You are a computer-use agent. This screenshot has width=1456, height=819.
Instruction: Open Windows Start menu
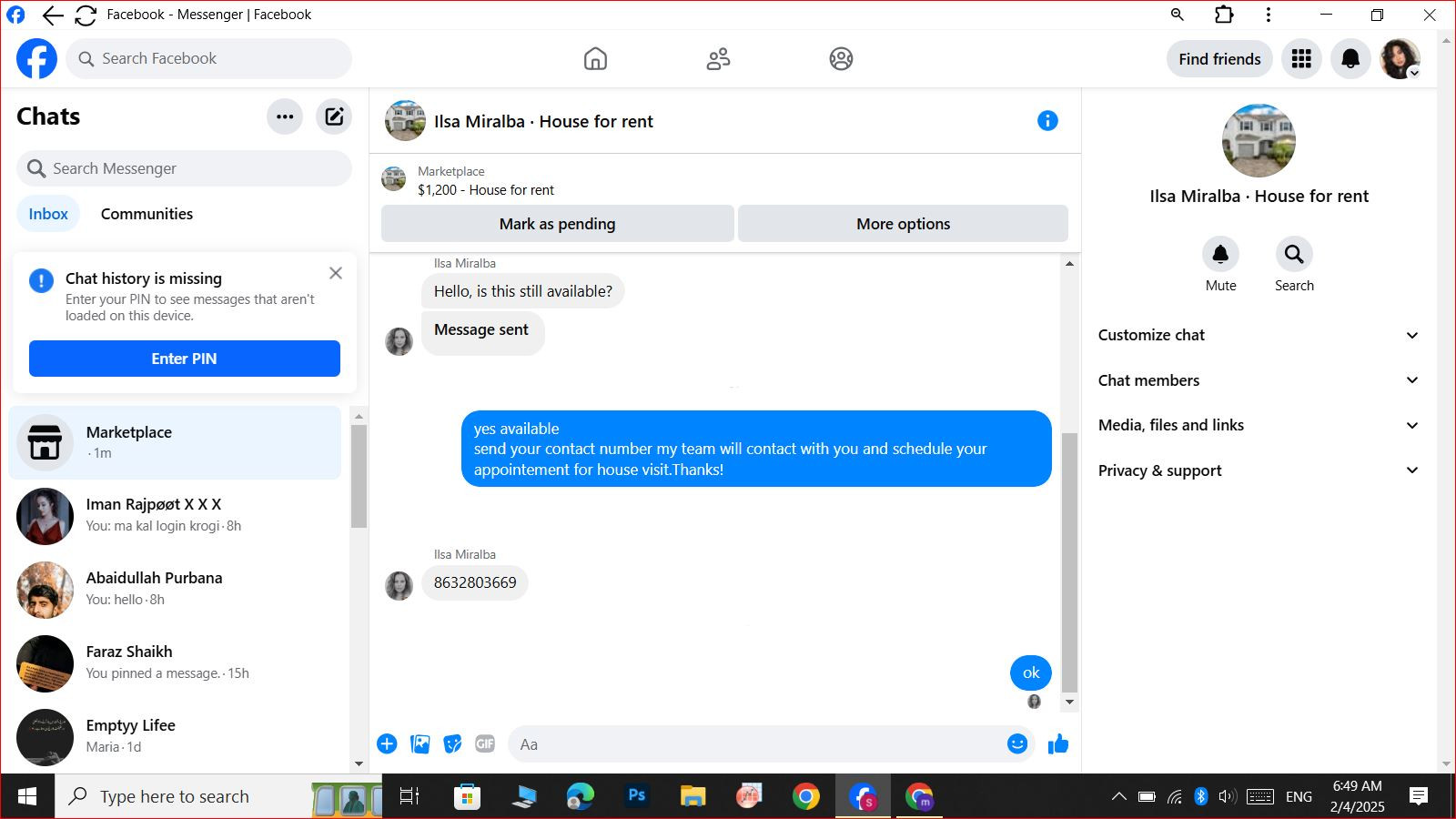click(x=27, y=796)
